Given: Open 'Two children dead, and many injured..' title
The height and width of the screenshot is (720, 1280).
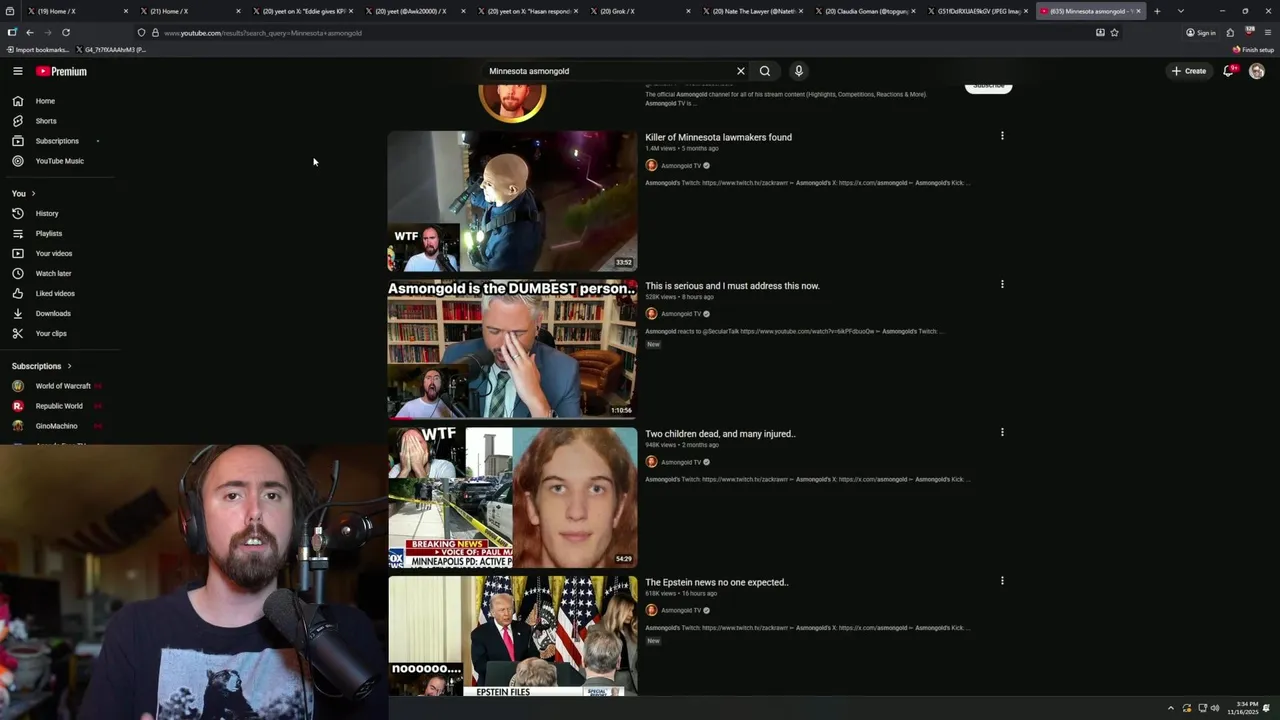Looking at the screenshot, I should (x=720, y=434).
